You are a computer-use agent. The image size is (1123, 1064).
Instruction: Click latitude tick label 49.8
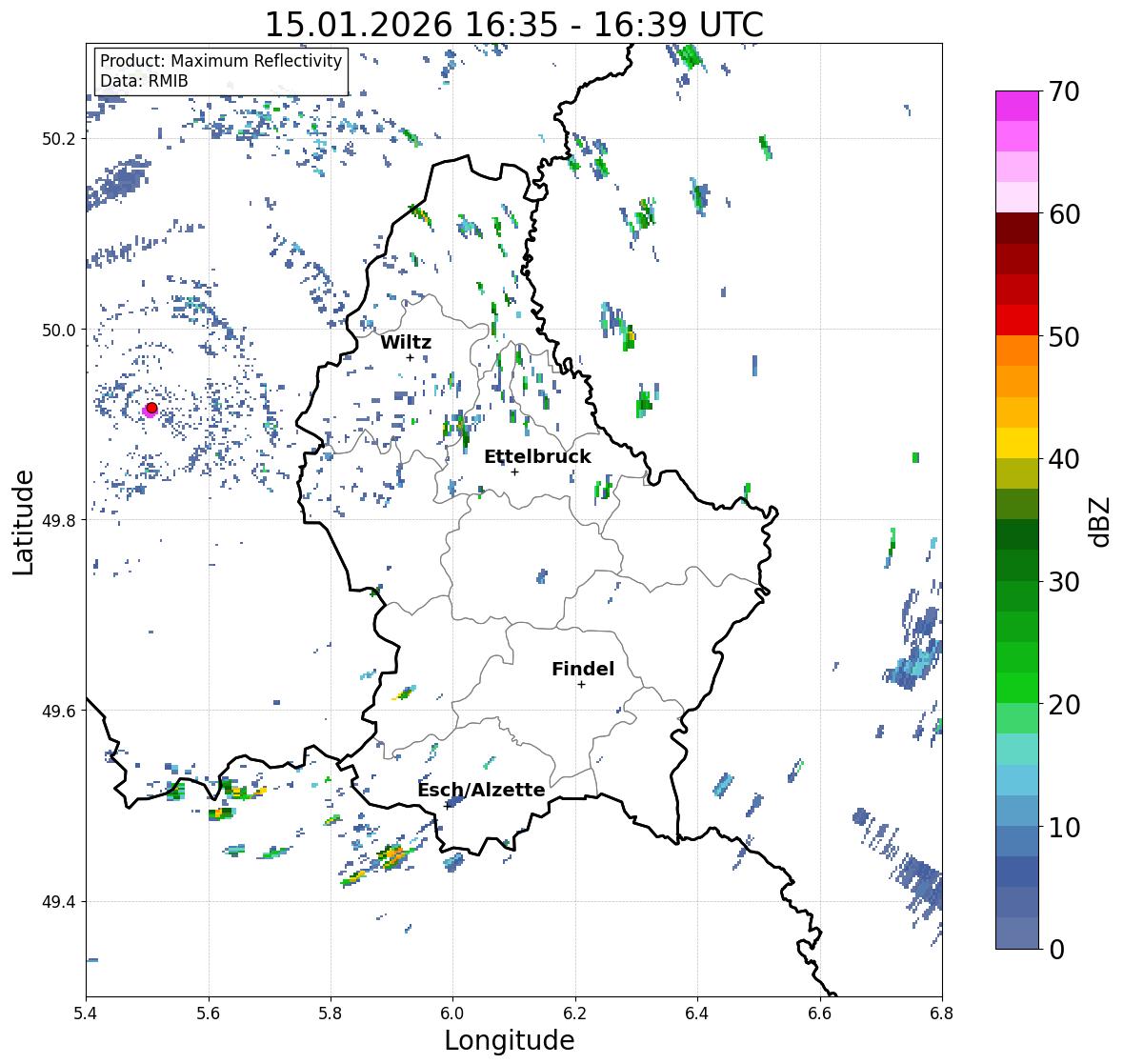pos(59,520)
